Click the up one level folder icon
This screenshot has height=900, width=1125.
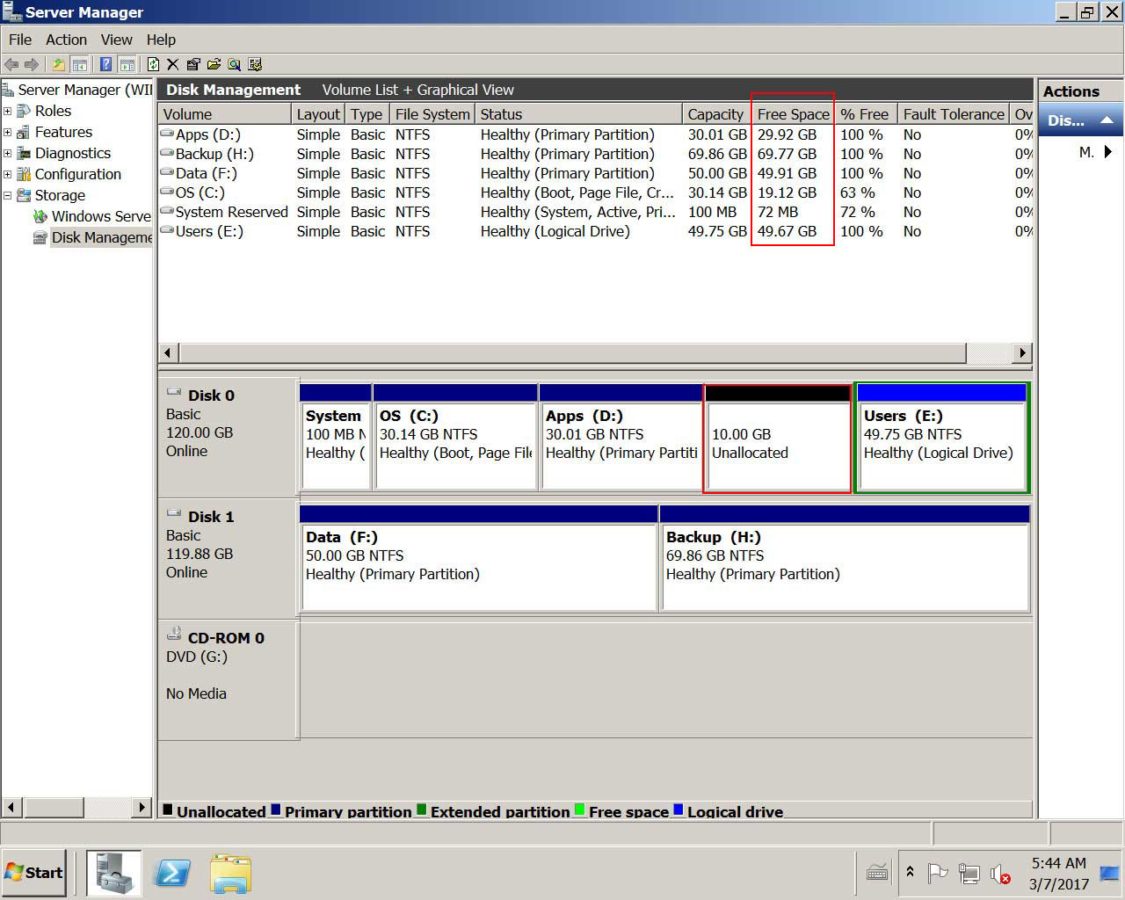point(59,65)
